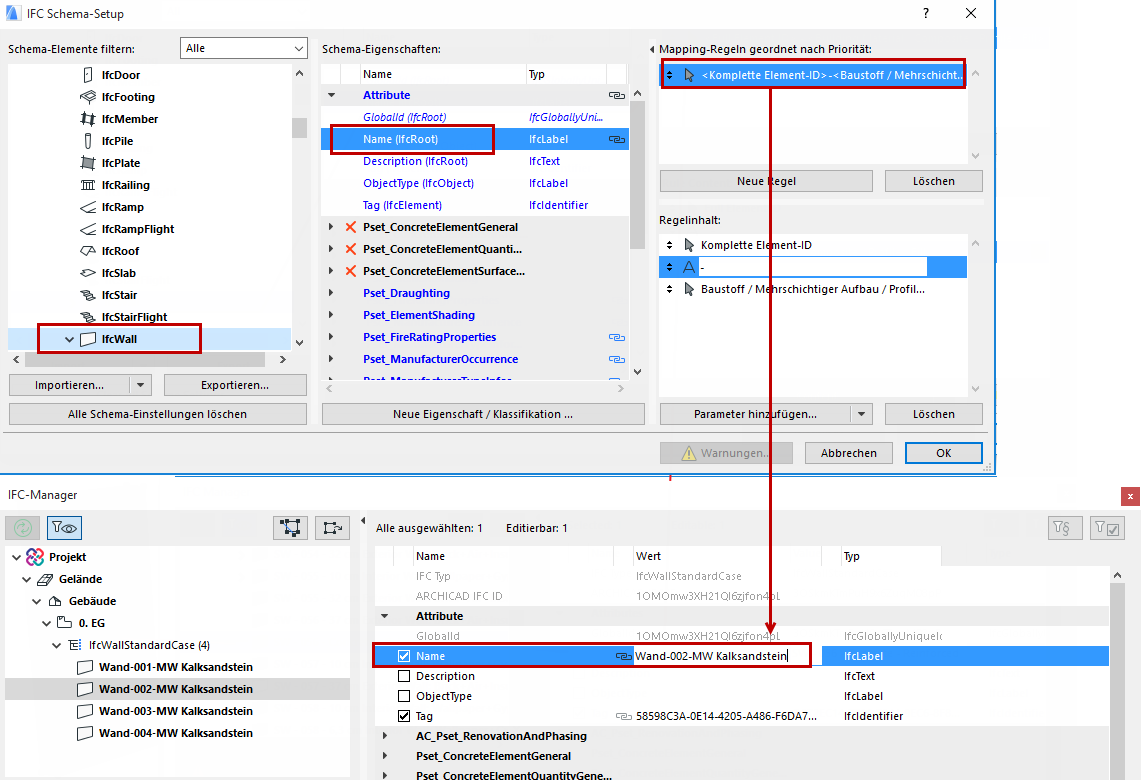
Task: Select Wand-004-MW Kalksandstein in tree
Action: tap(176, 733)
